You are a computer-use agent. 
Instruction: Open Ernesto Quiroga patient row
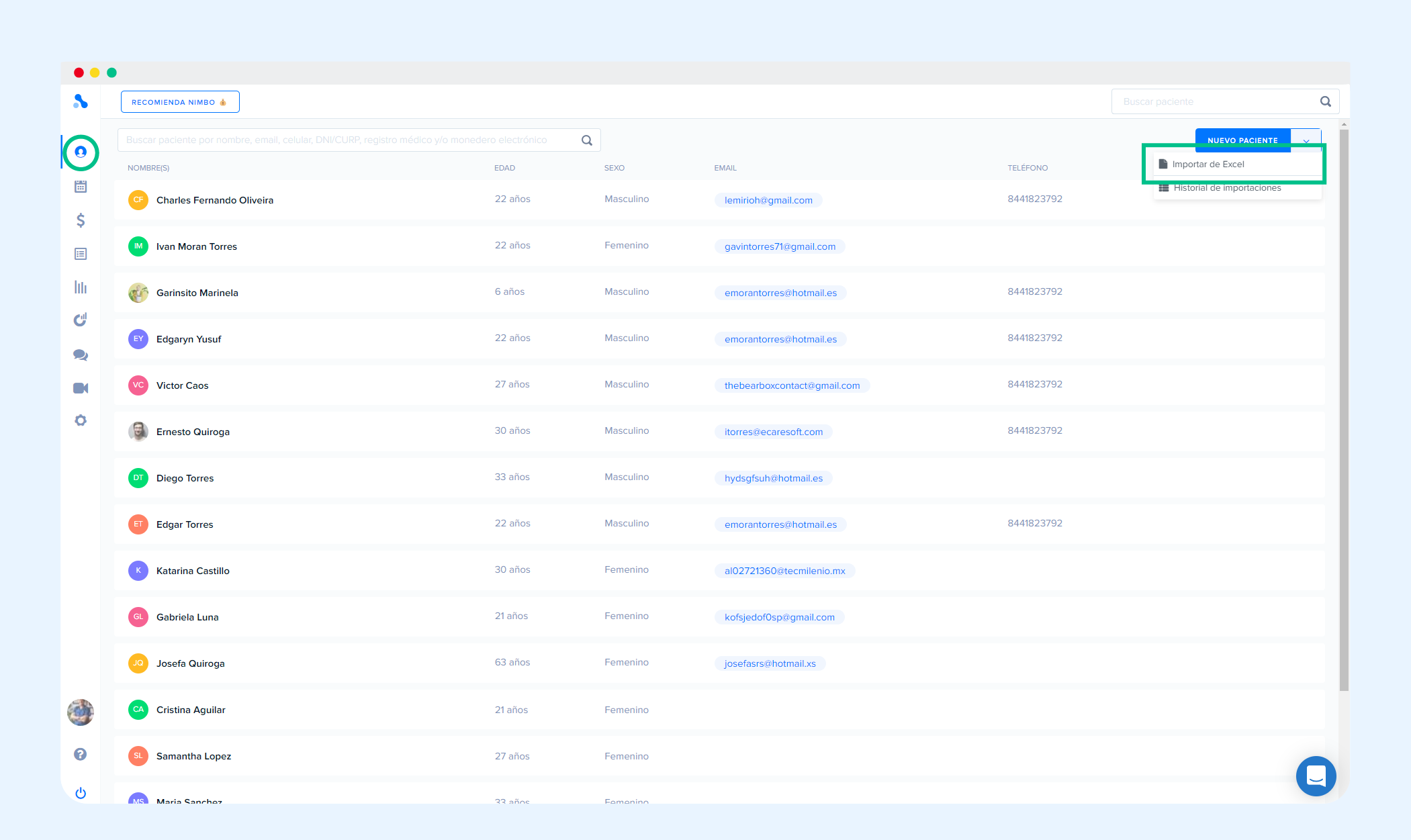pyautogui.click(x=193, y=432)
